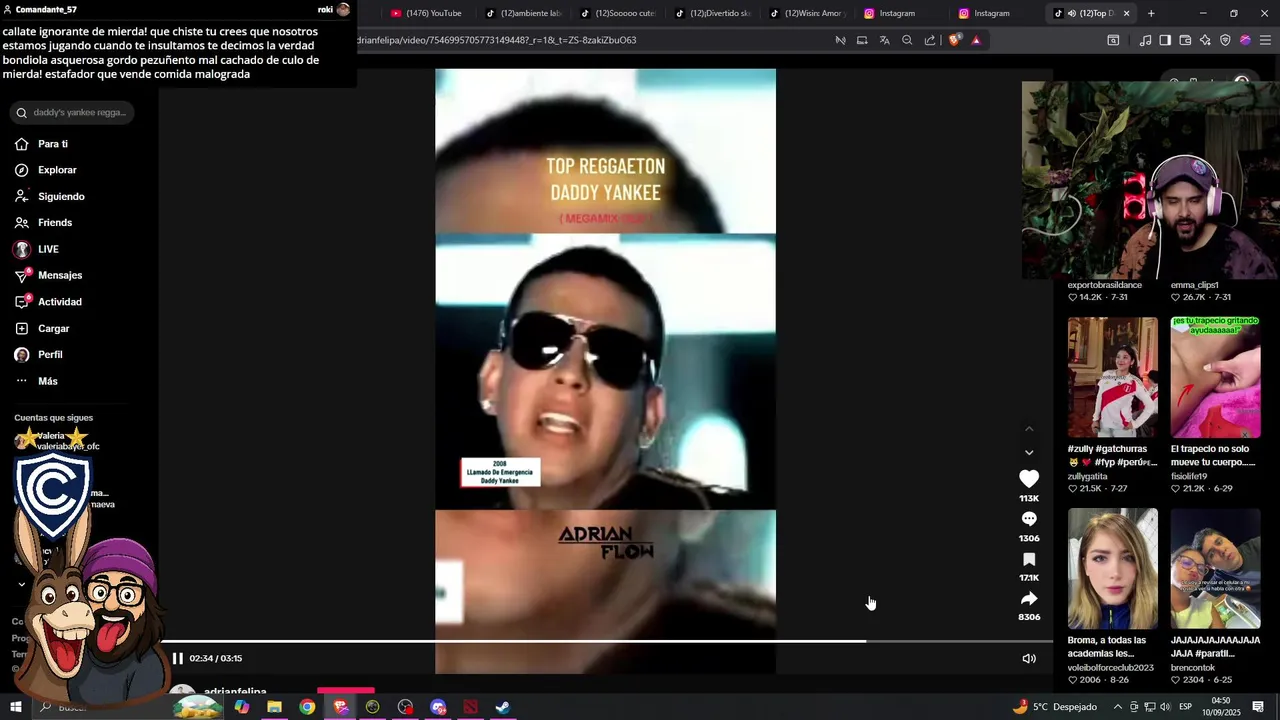Switch to the Wisin Amor tab
Image resolution: width=1280 pixels, height=720 pixels.
click(x=806, y=13)
